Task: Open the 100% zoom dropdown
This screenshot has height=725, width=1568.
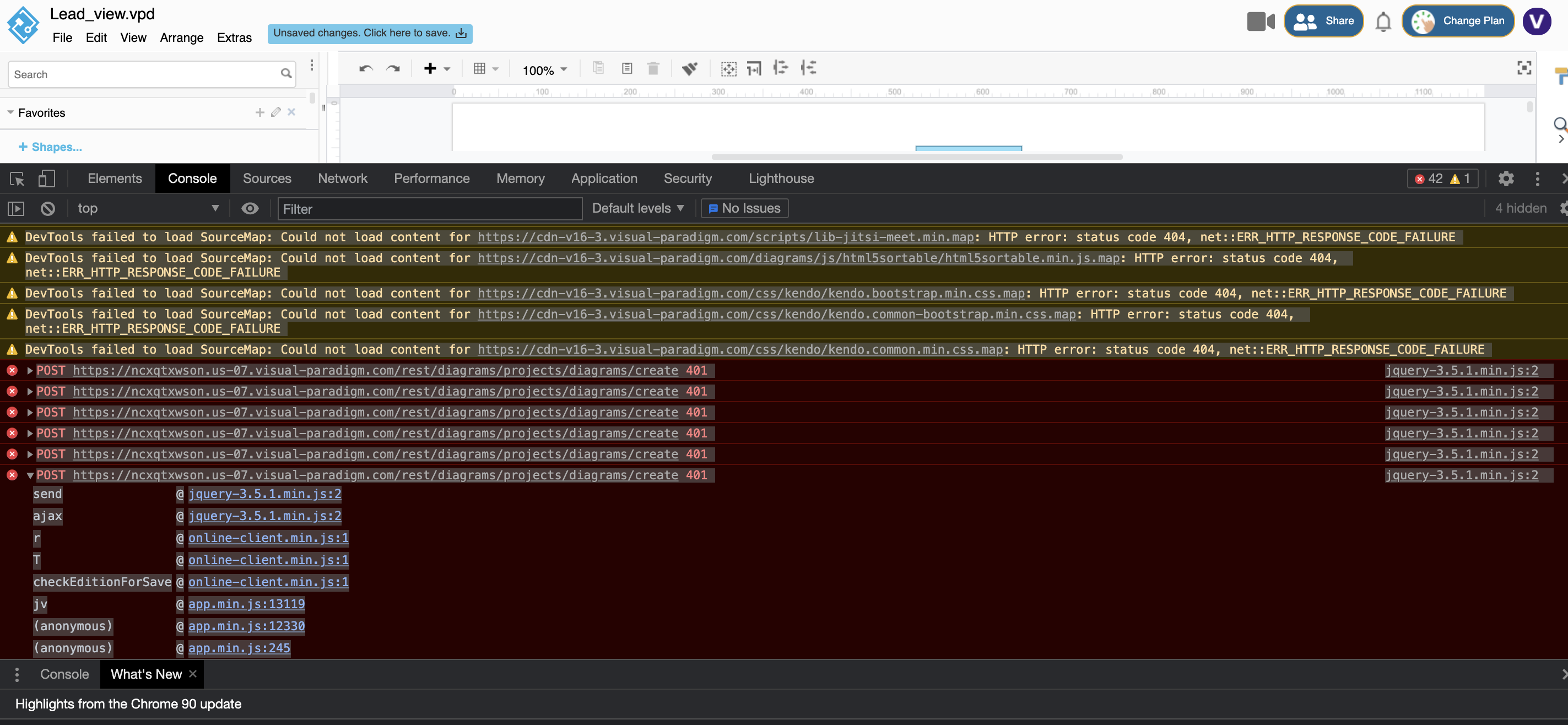Action: 544,70
